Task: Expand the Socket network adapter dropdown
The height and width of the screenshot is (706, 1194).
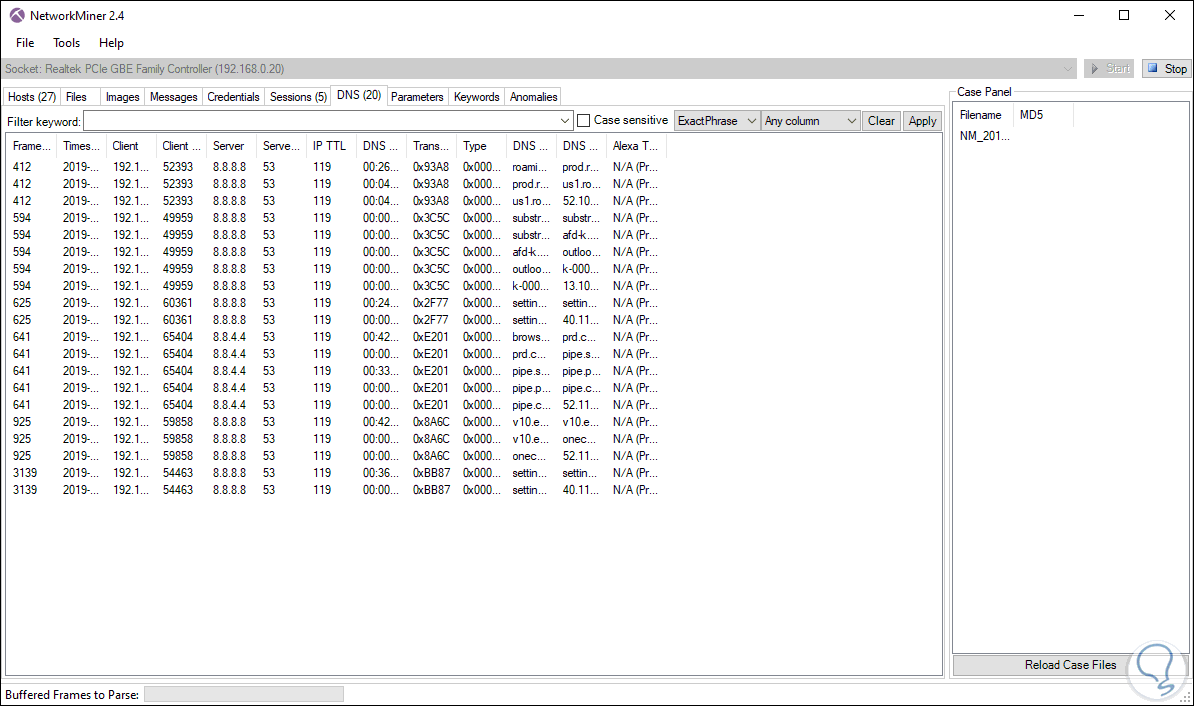Action: tap(1067, 69)
